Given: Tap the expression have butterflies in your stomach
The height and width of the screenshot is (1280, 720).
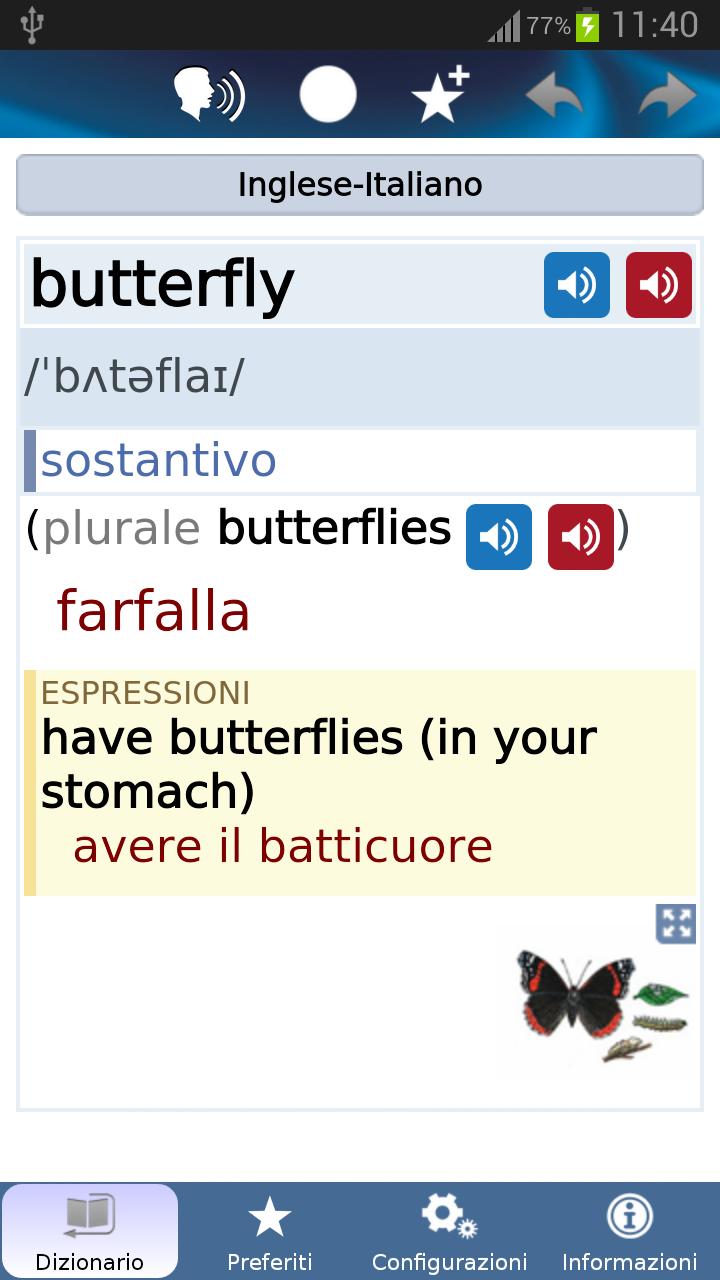Looking at the screenshot, I should (319, 764).
